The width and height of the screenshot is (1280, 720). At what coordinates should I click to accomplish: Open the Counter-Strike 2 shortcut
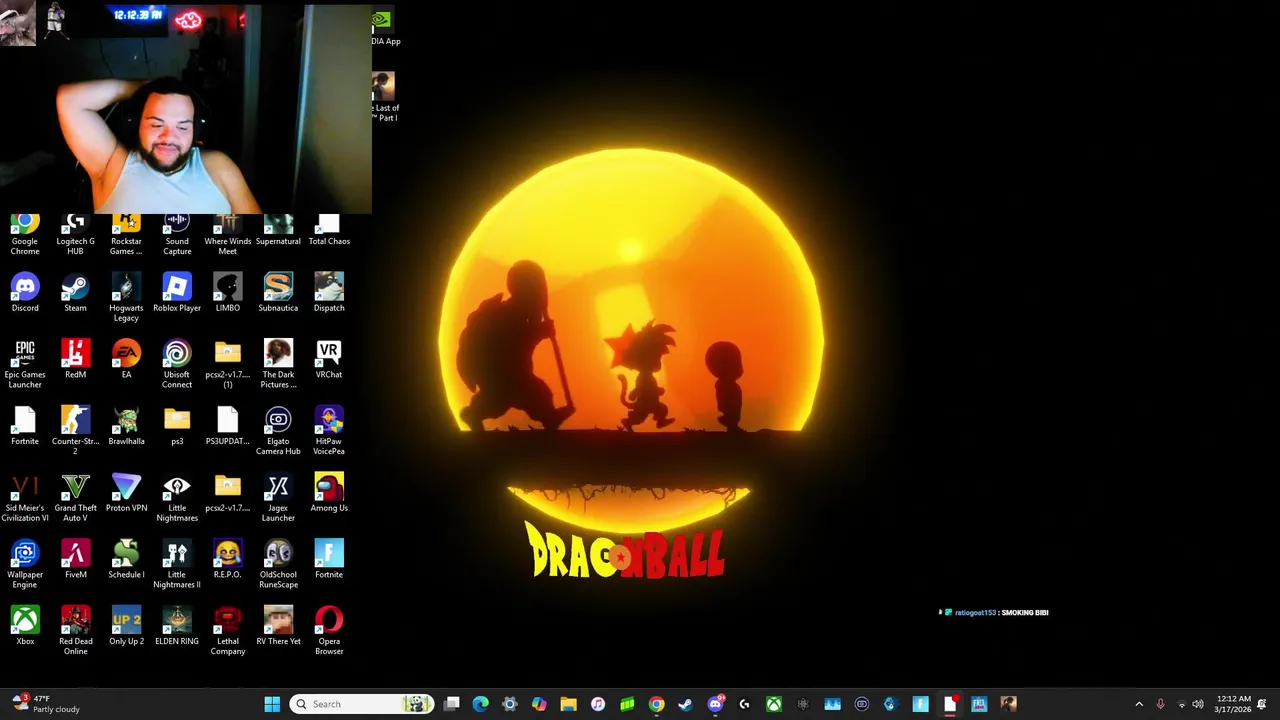point(75,431)
